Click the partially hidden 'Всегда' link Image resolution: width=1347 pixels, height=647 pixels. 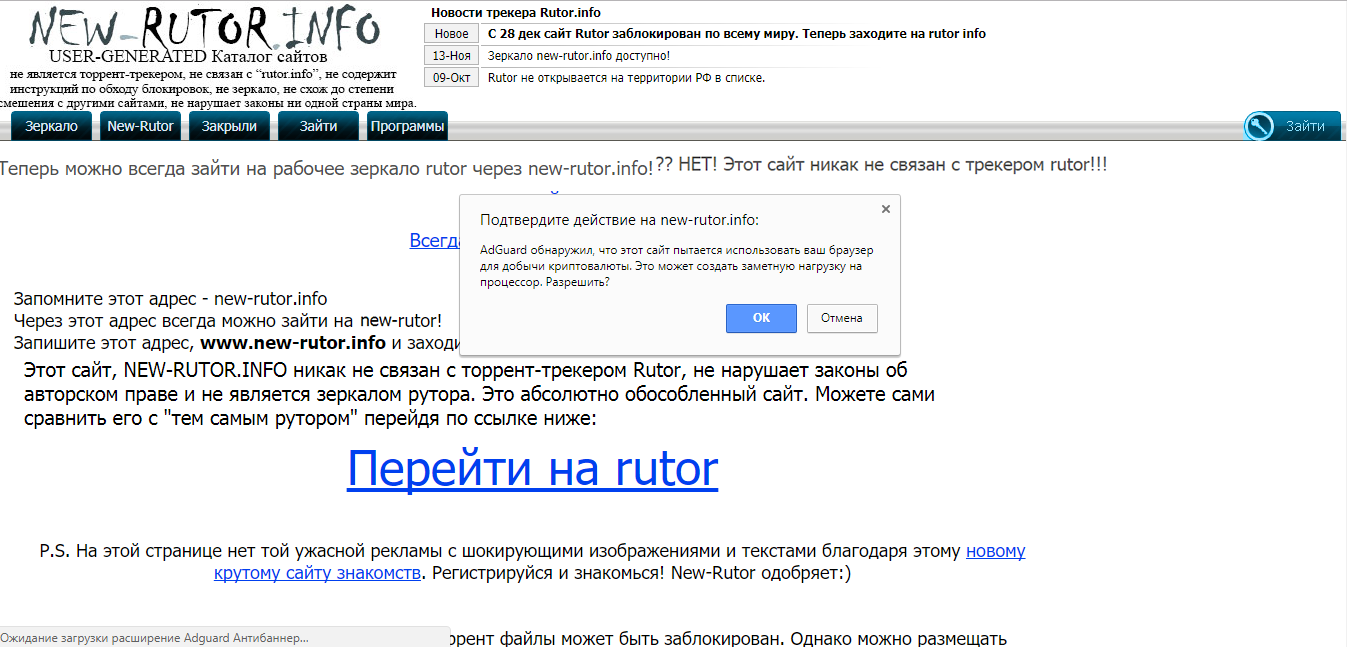pos(434,240)
